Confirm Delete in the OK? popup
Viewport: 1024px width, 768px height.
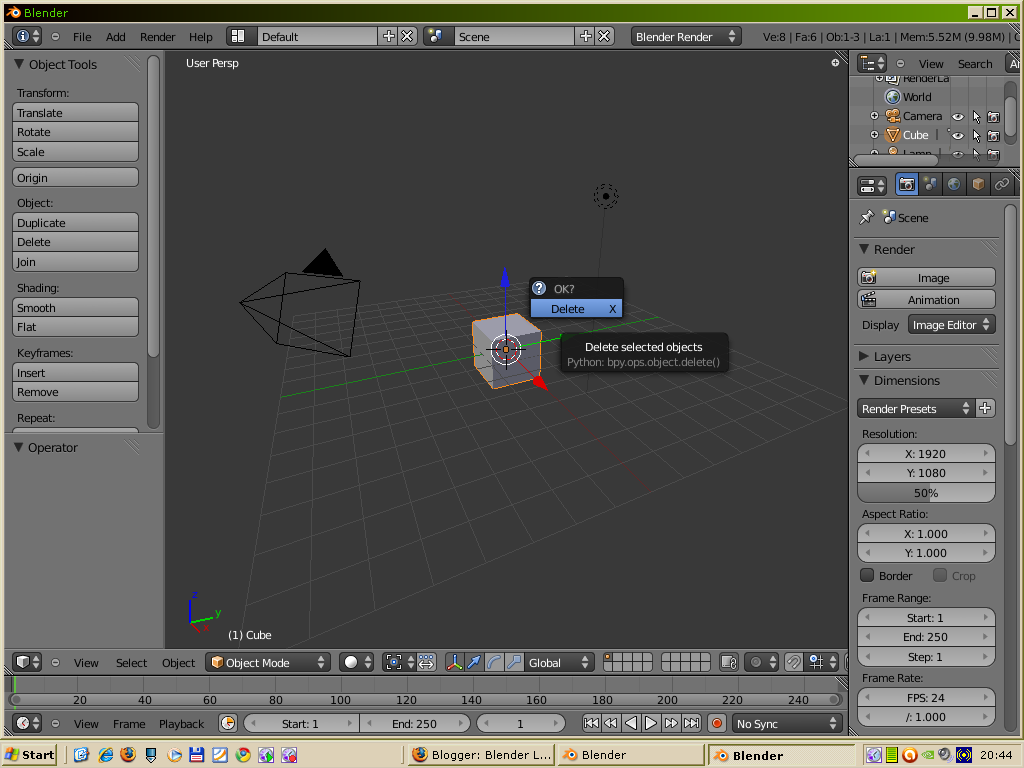click(576, 308)
